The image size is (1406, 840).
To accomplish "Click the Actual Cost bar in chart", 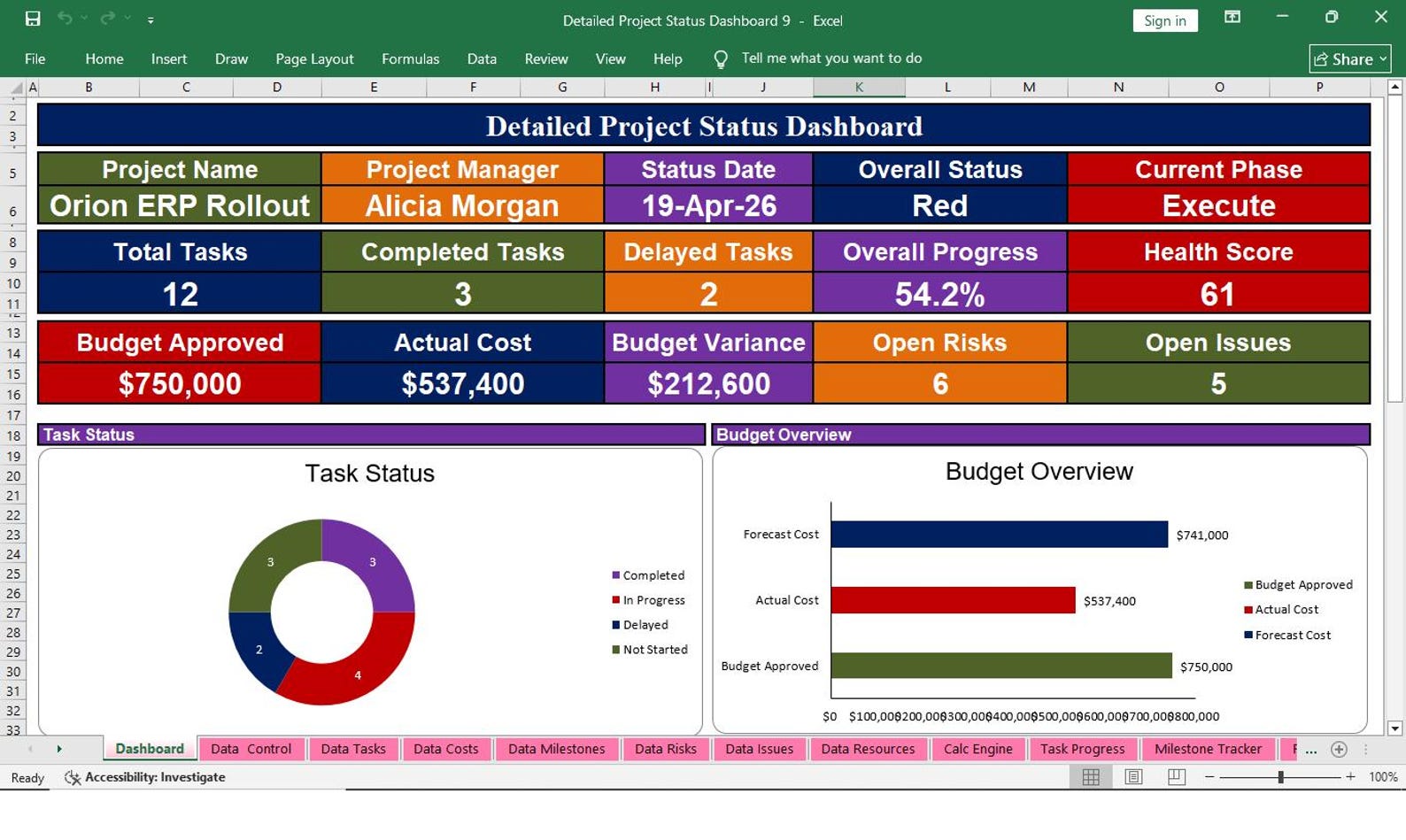I will (953, 599).
